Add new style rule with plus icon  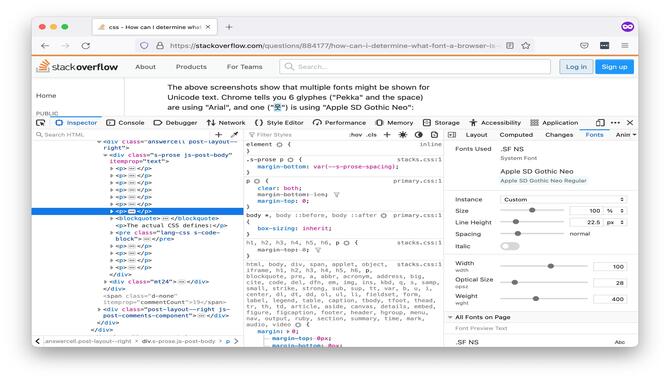coord(387,135)
